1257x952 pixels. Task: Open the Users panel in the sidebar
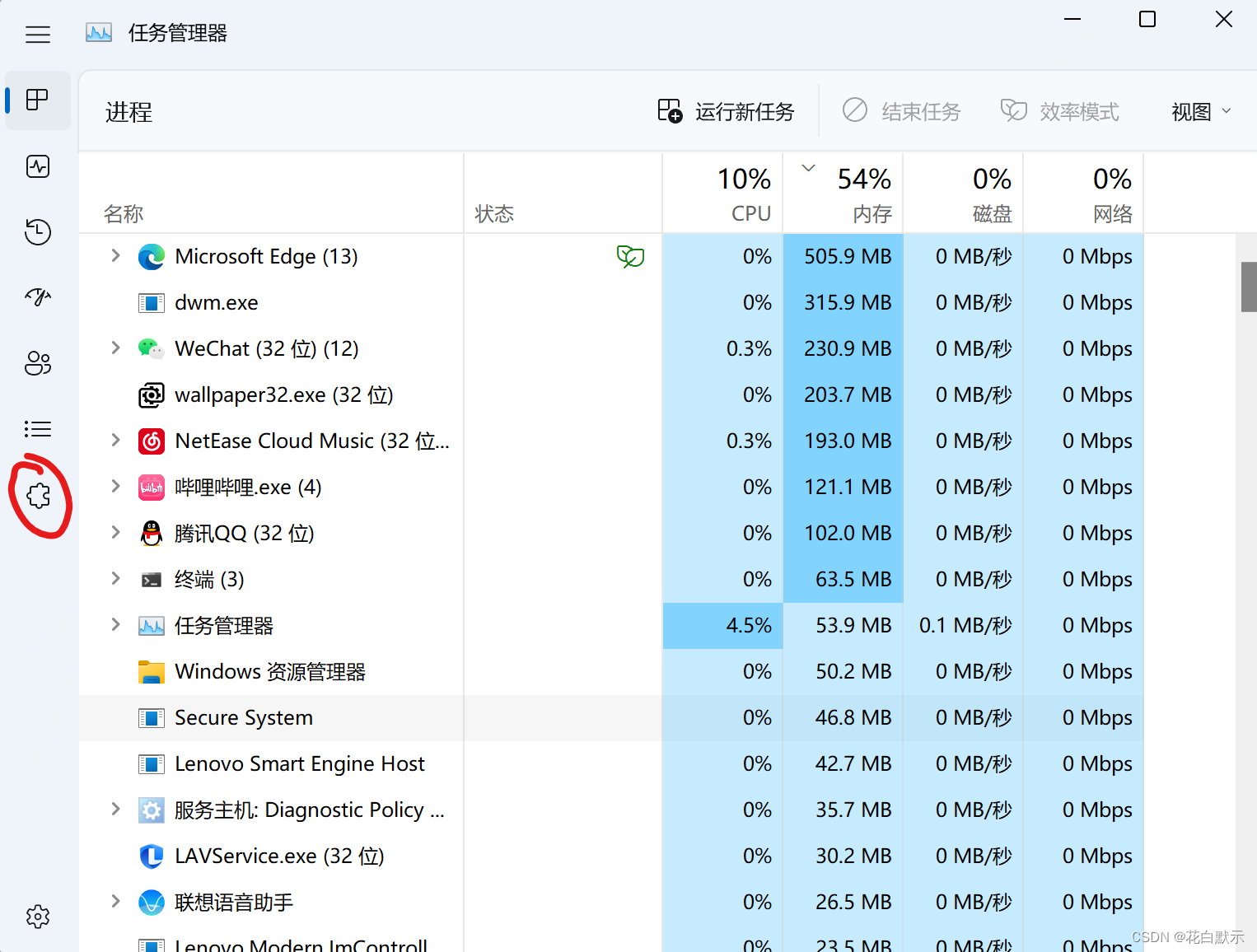pyautogui.click(x=37, y=363)
